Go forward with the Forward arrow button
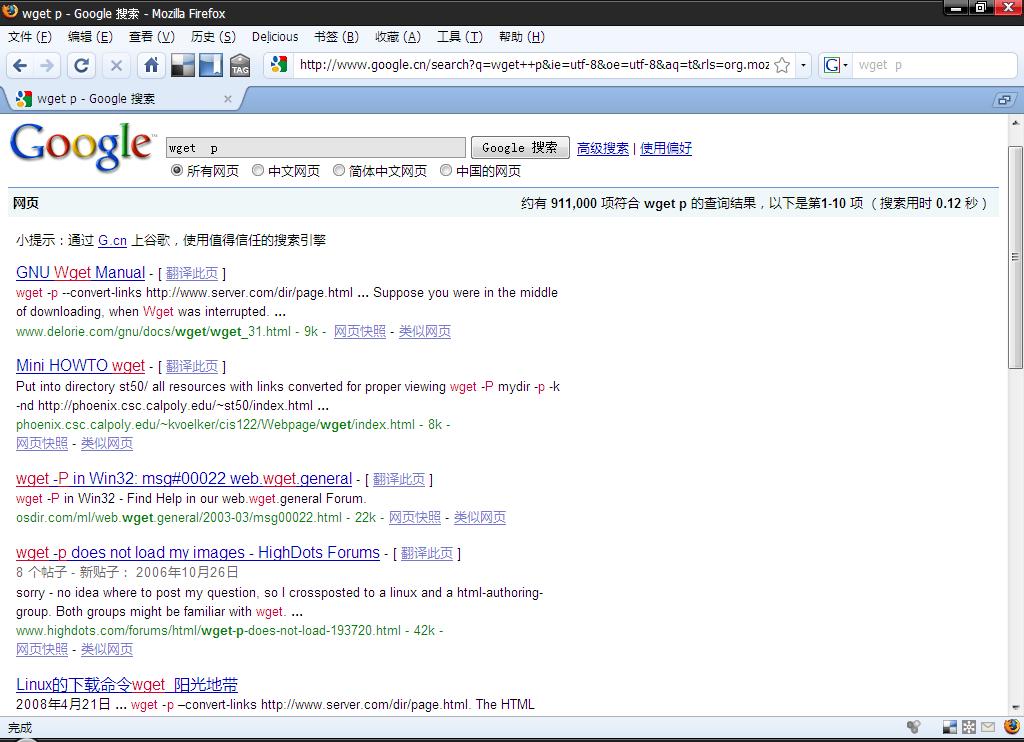This screenshot has width=1024, height=742. (47, 65)
